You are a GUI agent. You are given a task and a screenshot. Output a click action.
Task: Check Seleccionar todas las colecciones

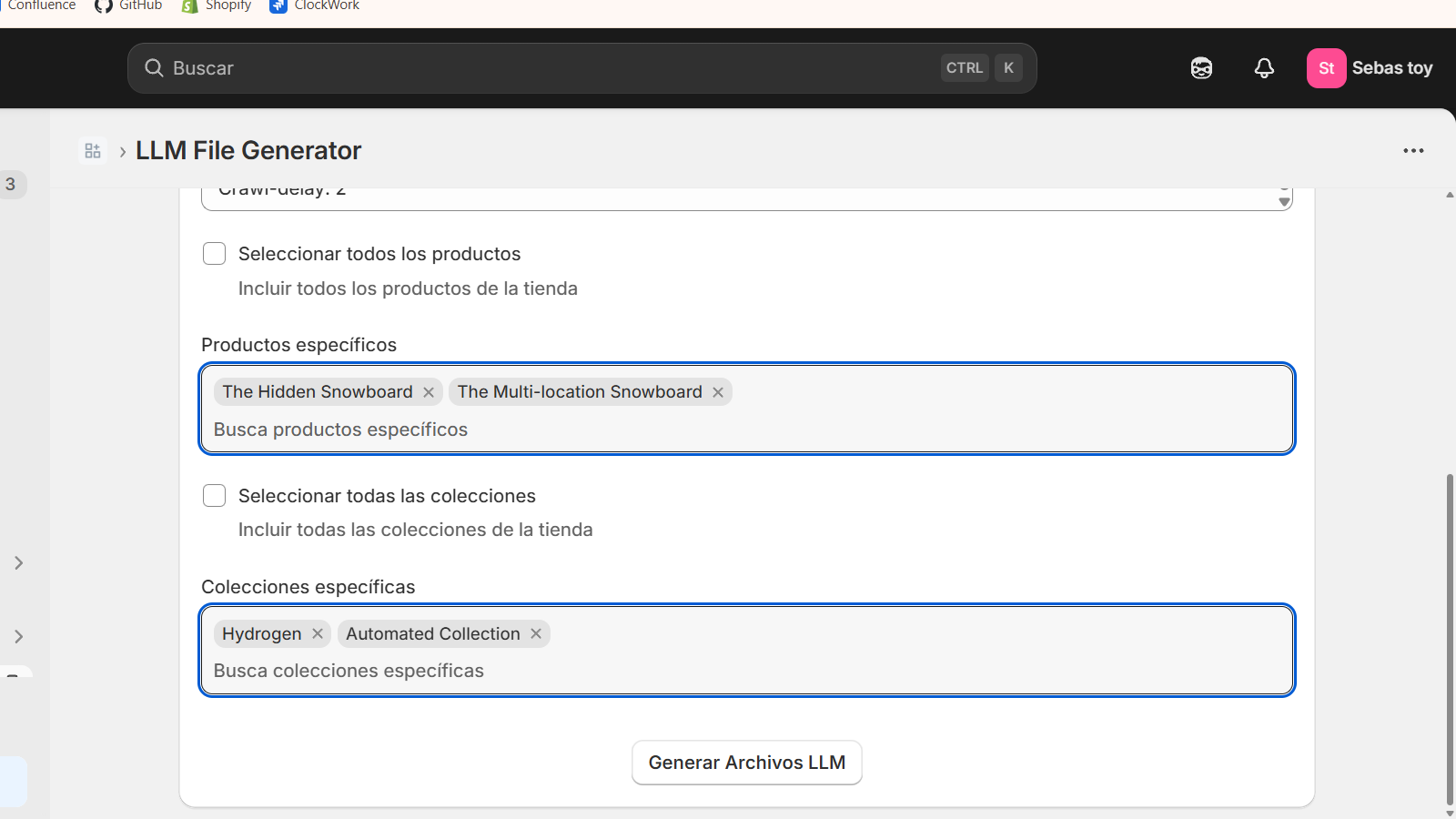pyautogui.click(x=214, y=495)
